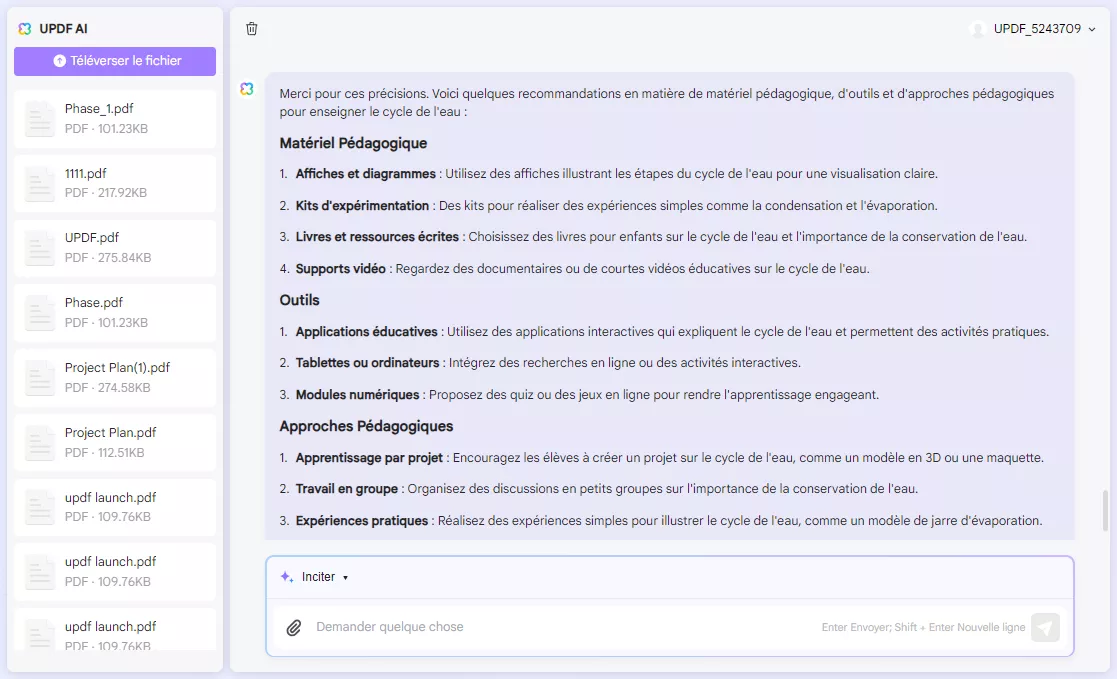Click the user avatar icon

(x=978, y=29)
